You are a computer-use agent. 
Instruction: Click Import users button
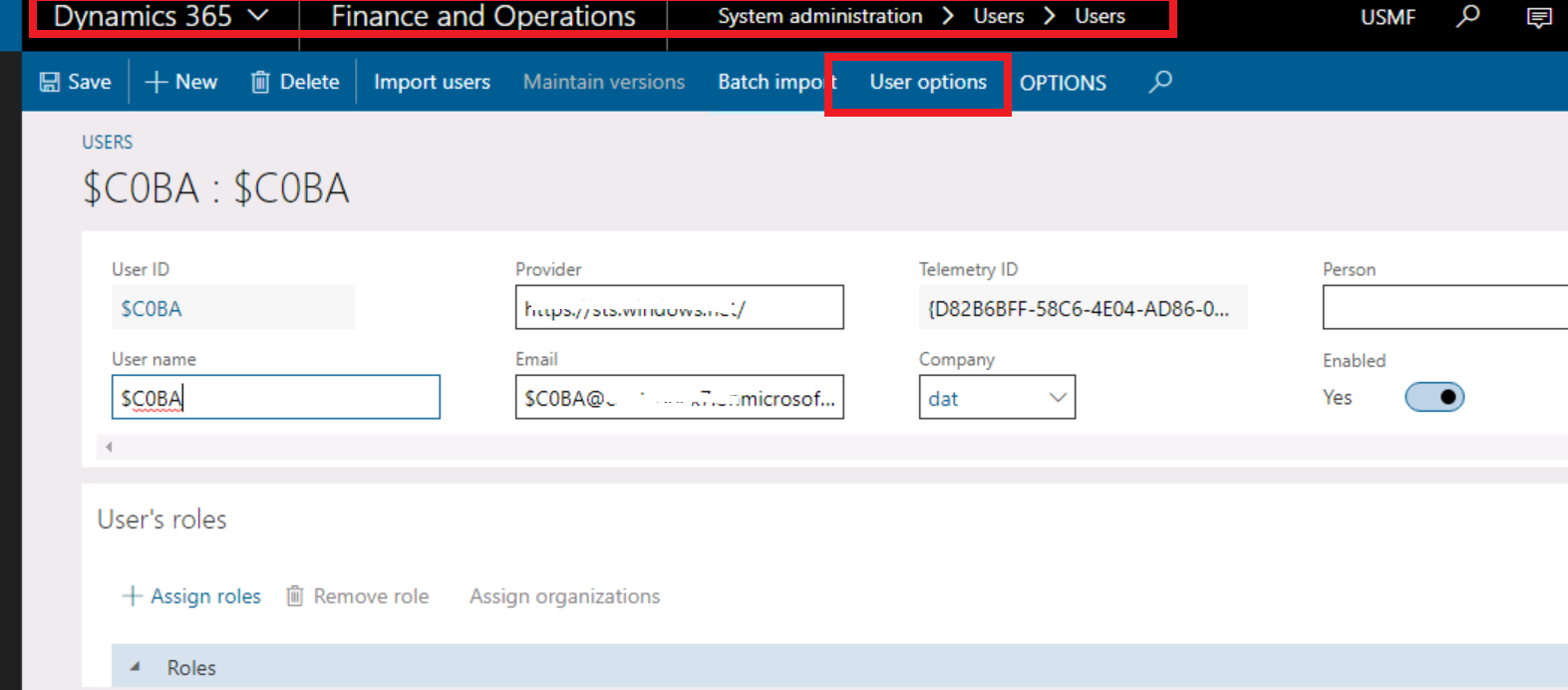point(432,82)
